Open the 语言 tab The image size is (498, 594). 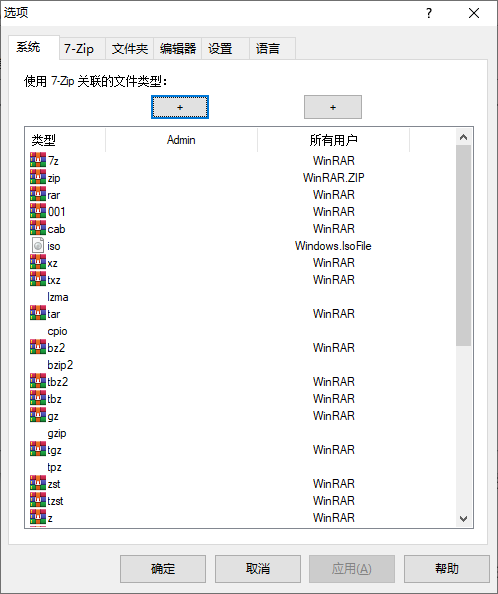click(x=272, y=48)
